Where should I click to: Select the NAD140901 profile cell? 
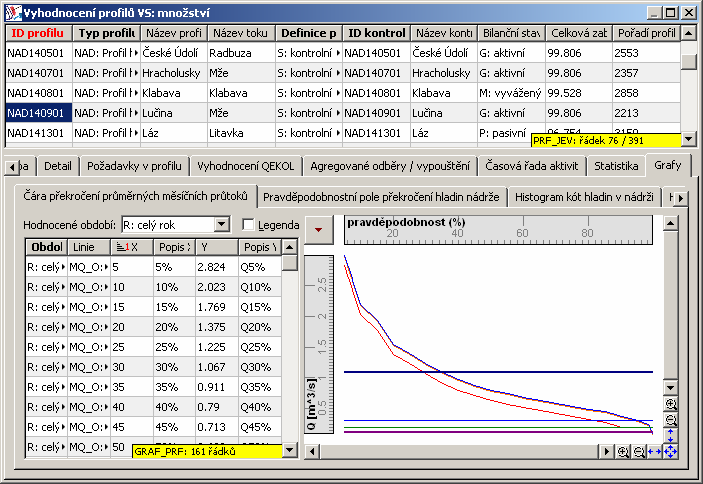[39, 113]
